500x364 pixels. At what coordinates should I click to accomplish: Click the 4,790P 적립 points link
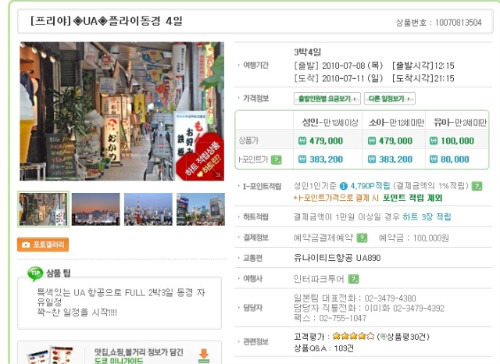point(370,186)
